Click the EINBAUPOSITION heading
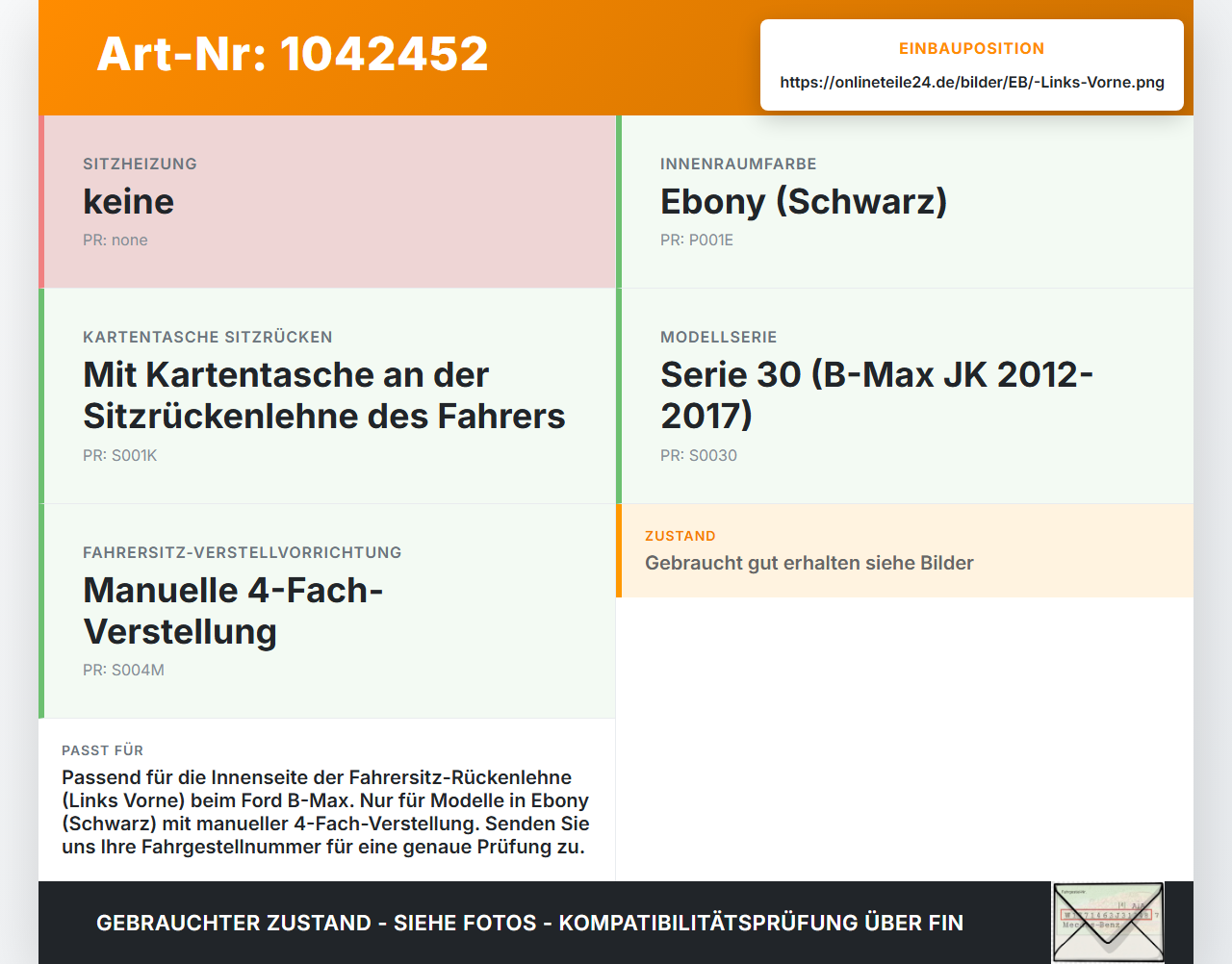 (x=971, y=48)
